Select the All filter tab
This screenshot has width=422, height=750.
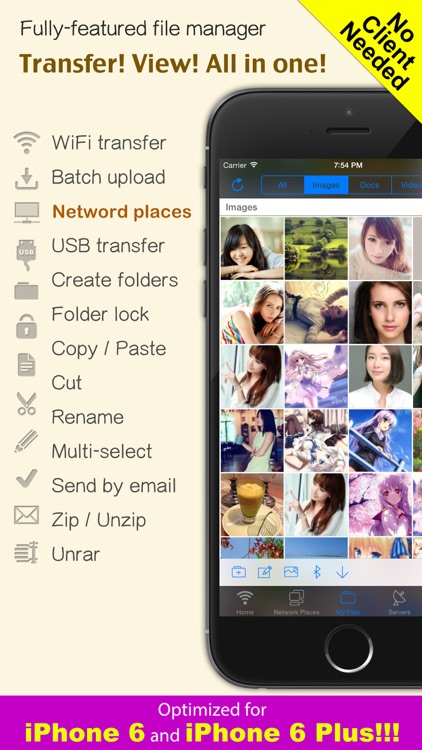(x=282, y=185)
